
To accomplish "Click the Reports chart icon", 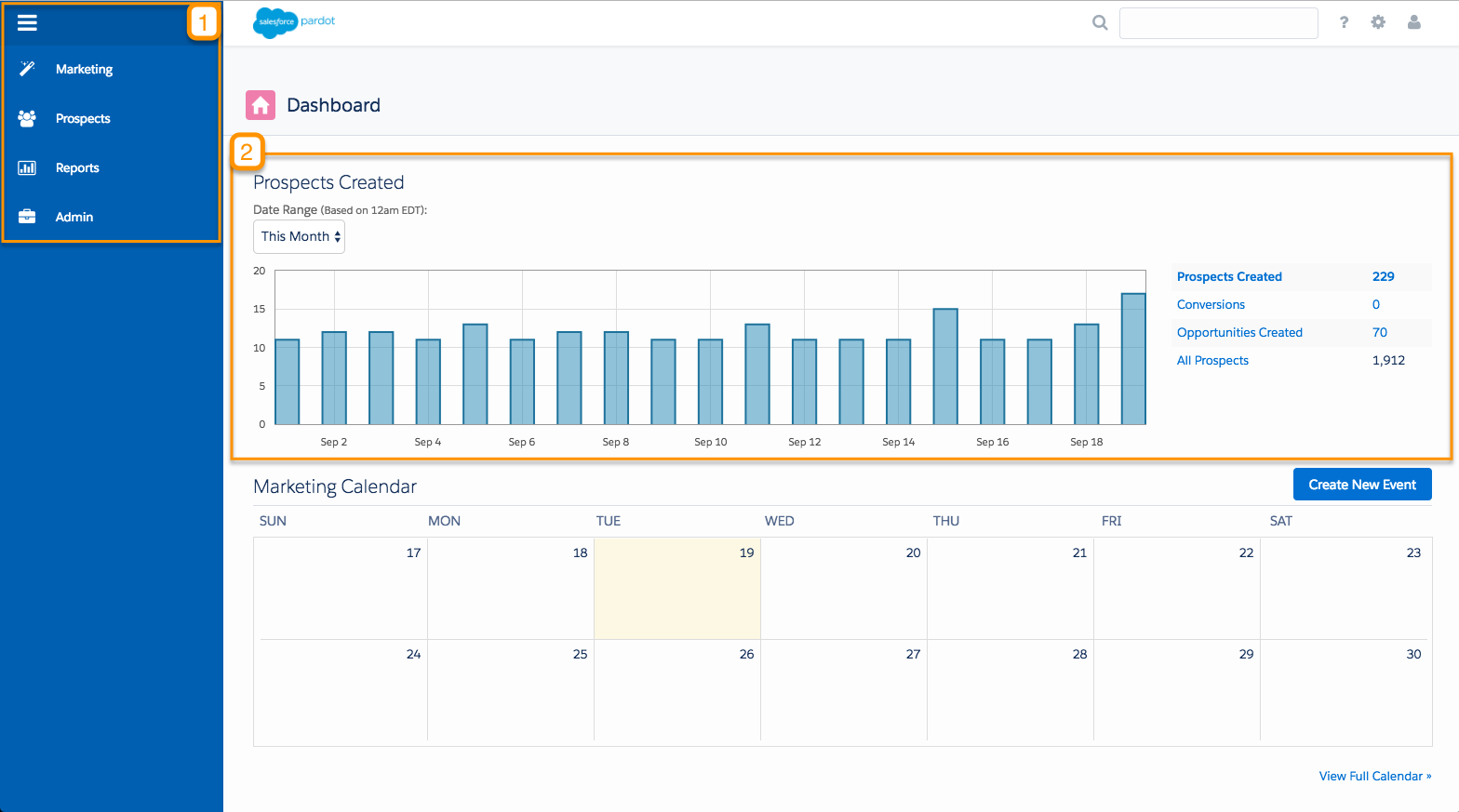I will (x=27, y=167).
